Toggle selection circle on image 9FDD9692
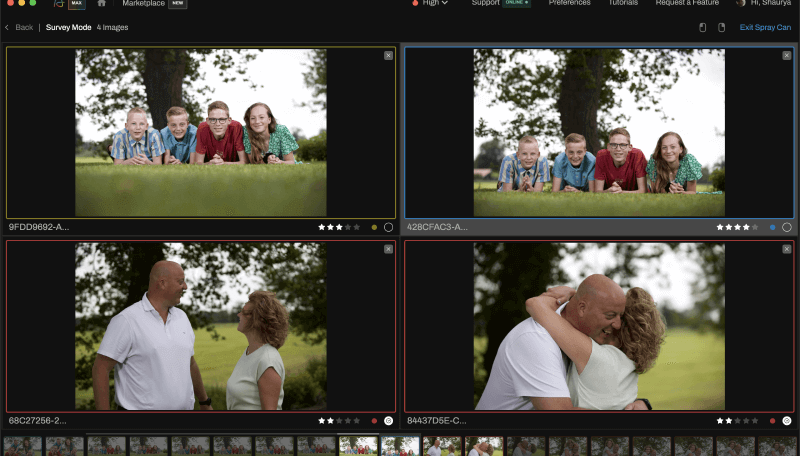800x456 pixels. tap(388, 227)
